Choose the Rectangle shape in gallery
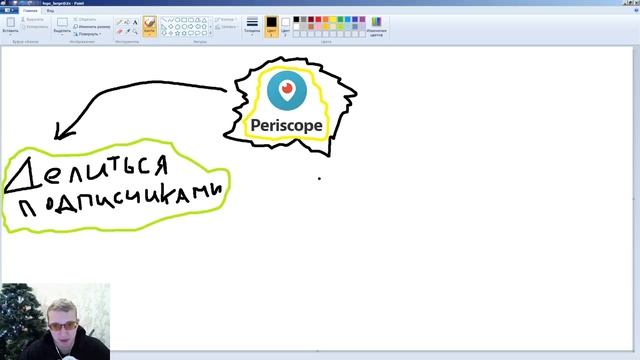The image size is (640, 360). click(x=184, y=20)
